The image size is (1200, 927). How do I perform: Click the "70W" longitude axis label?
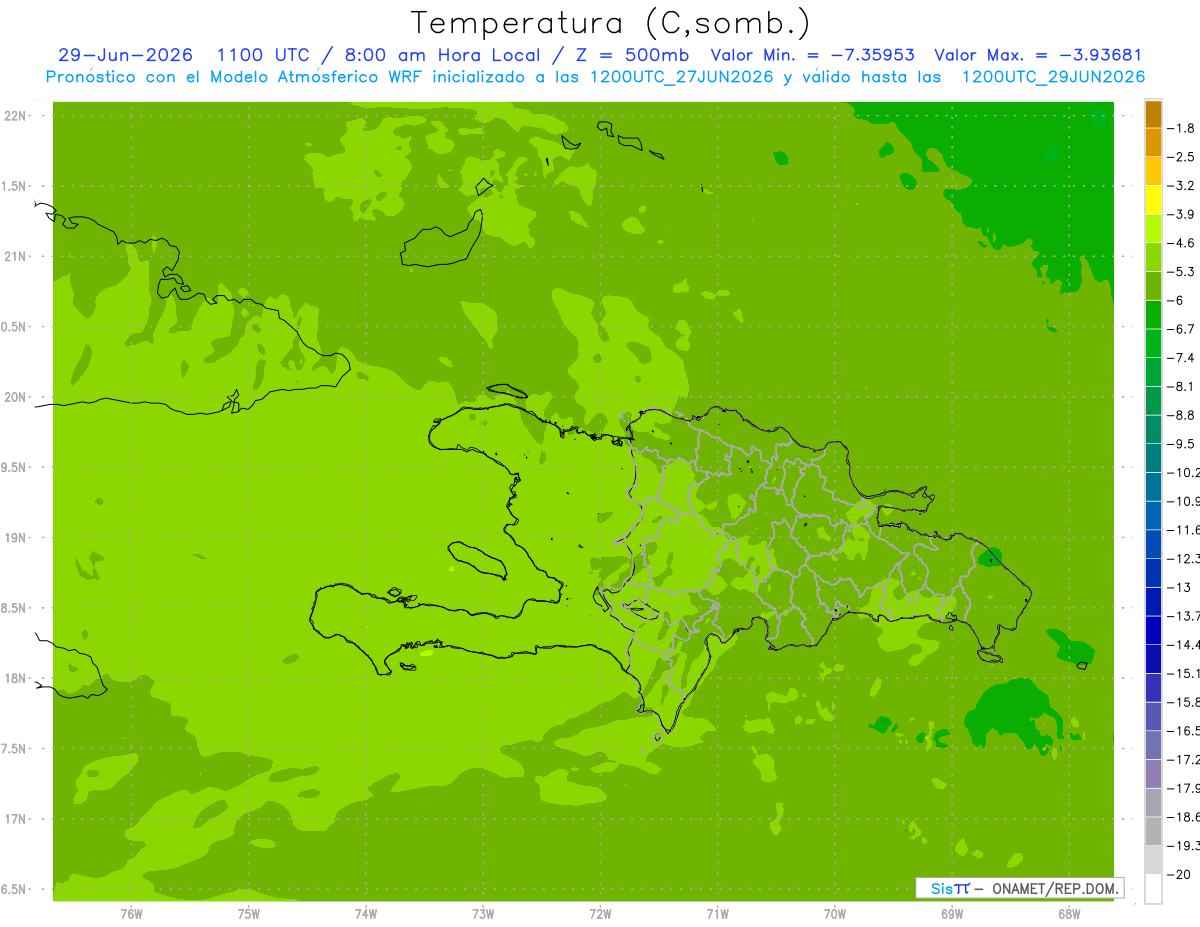pyautogui.click(x=835, y=914)
